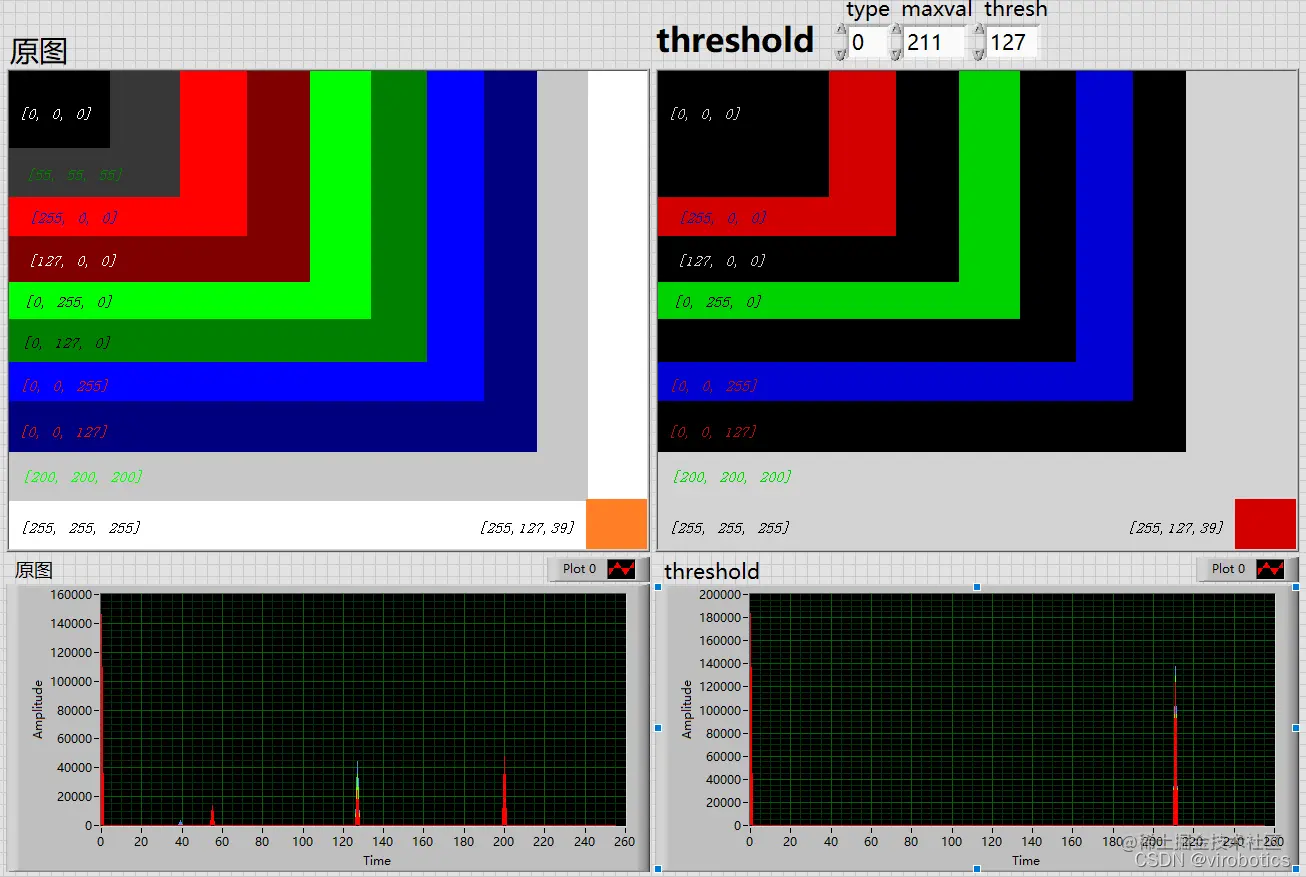This screenshot has width=1306, height=877.
Task: Select [255, 255, 255] label in threshold image
Action: [x=730, y=528]
